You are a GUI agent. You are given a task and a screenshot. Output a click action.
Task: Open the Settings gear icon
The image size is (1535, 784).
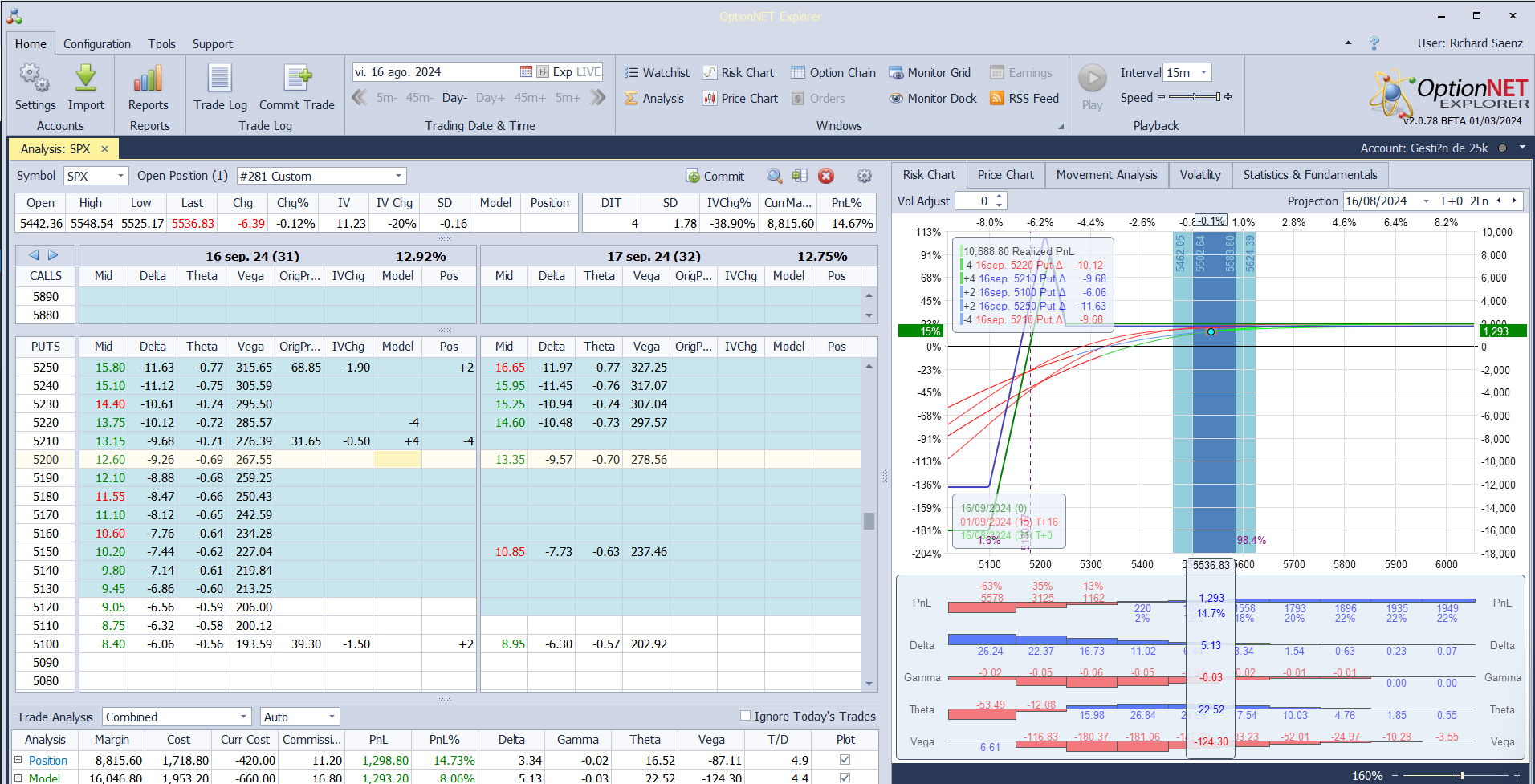35,78
